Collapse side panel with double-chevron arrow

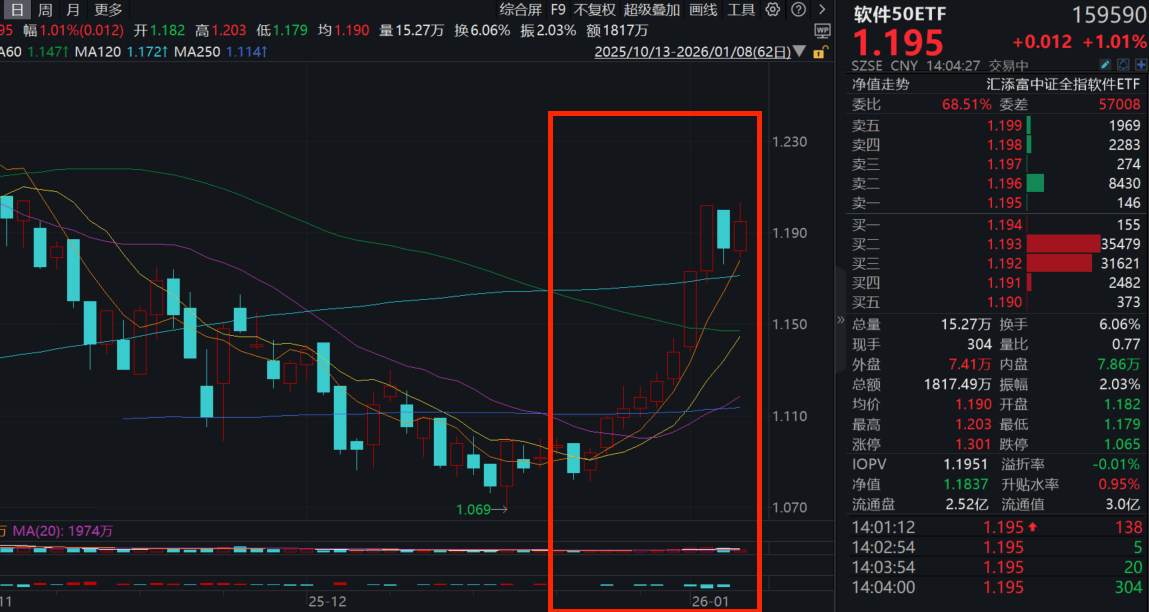pyautogui.click(x=840, y=320)
